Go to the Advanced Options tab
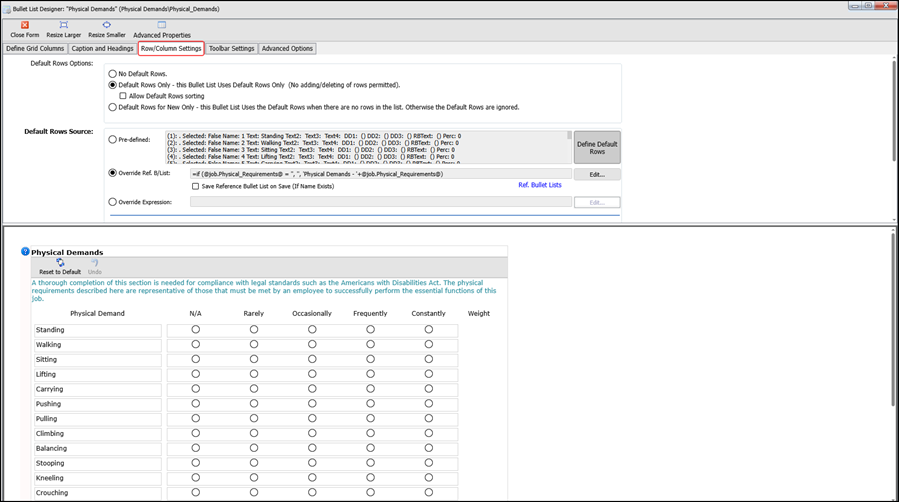Viewport: 899px width, 503px height. [287, 49]
